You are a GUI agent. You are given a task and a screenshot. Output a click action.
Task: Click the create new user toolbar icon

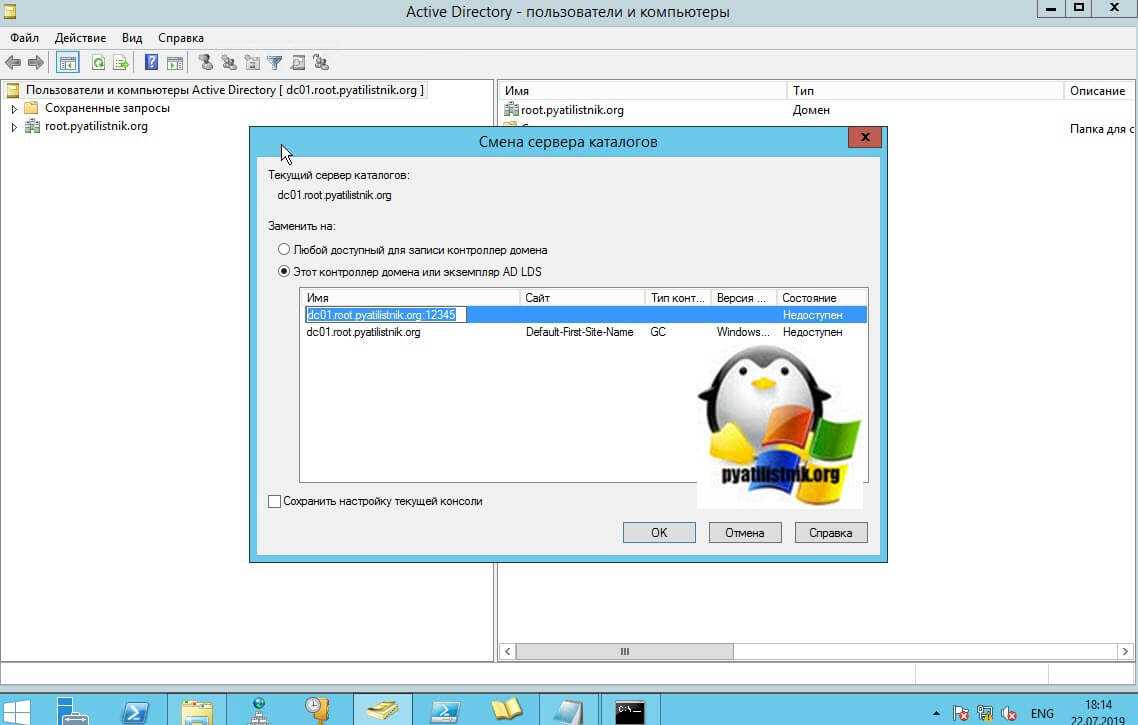(x=205, y=63)
